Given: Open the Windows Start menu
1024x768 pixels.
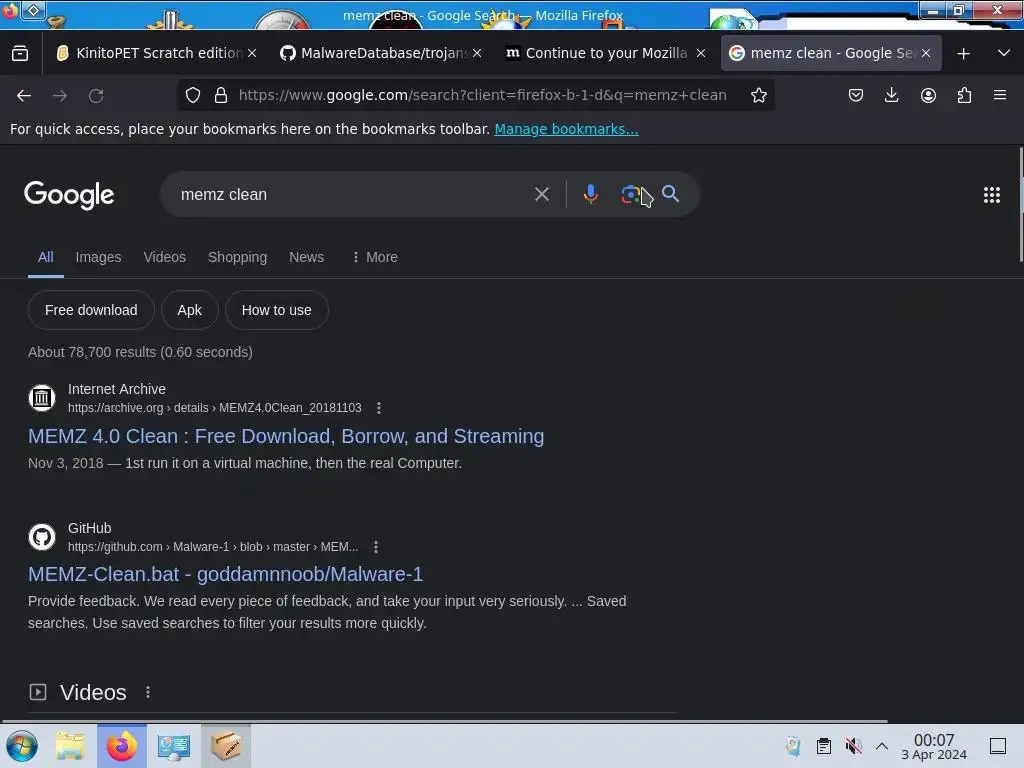Looking at the screenshot, I should (x=22, y=746).
